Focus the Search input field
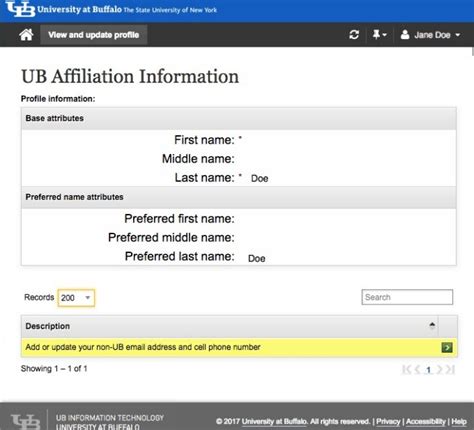Viewport: 474px width, 430px height. [407, 297]
